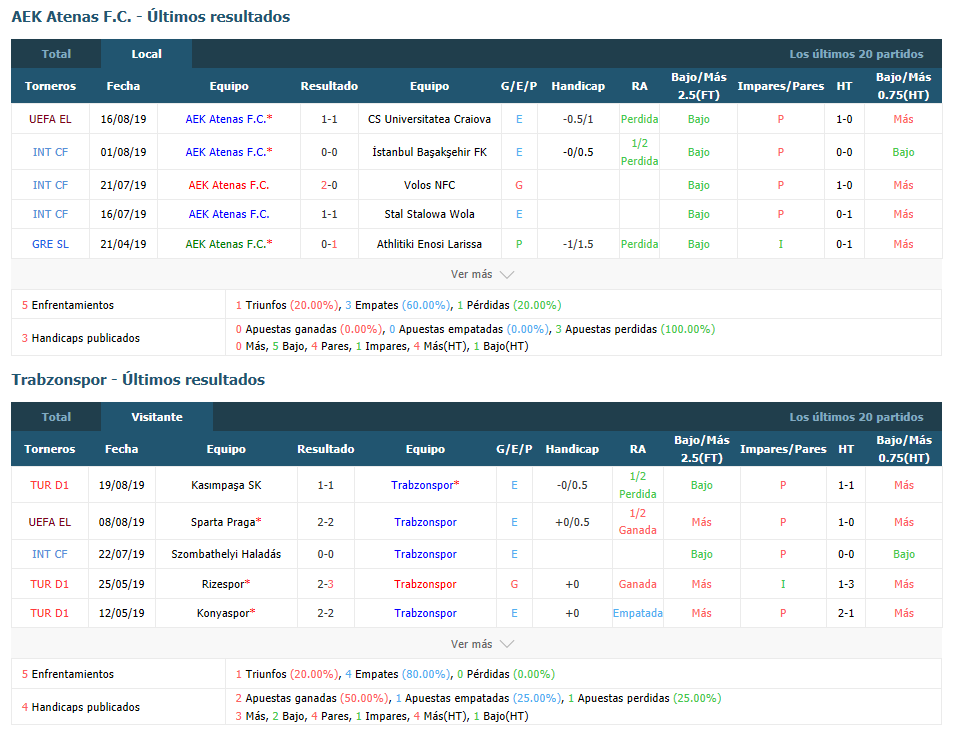This screenshot has width=955, height=736.
Task: Click the Empatada result in Konyaspor row
Action: click(x=638, y=614)
